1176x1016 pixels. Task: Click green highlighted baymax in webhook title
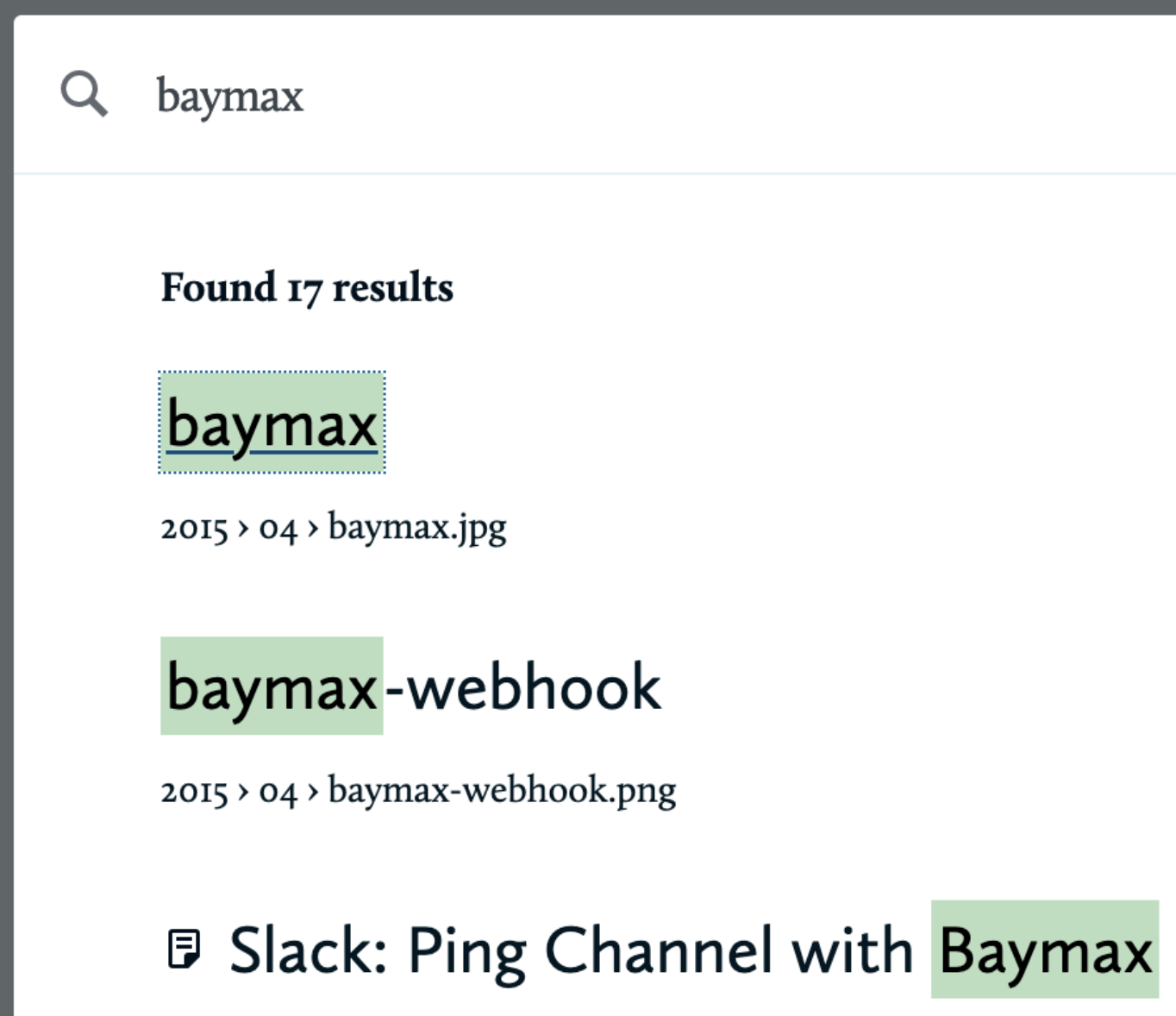[272, 686]
